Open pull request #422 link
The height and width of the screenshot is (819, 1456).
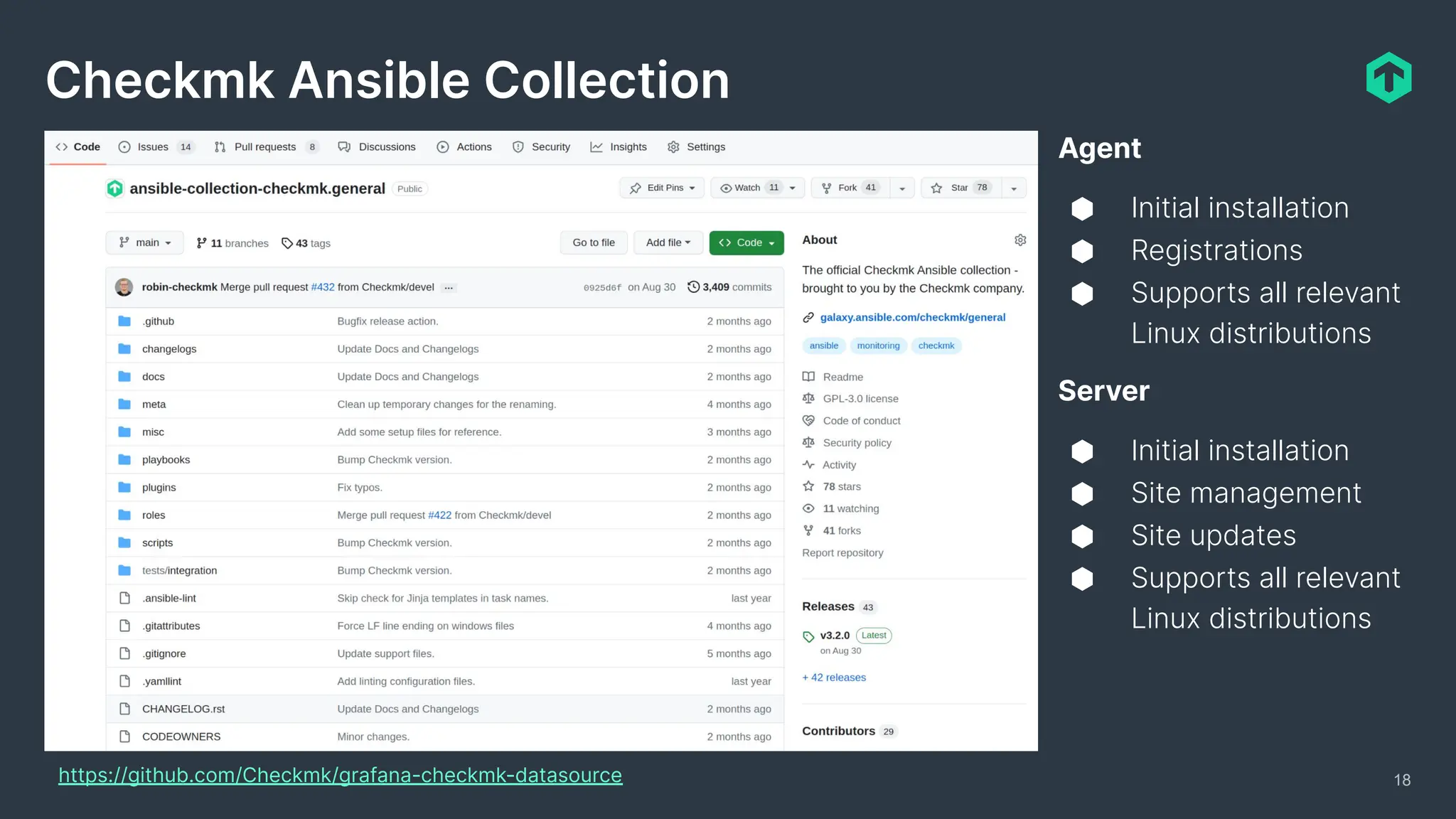click(440, 515)
